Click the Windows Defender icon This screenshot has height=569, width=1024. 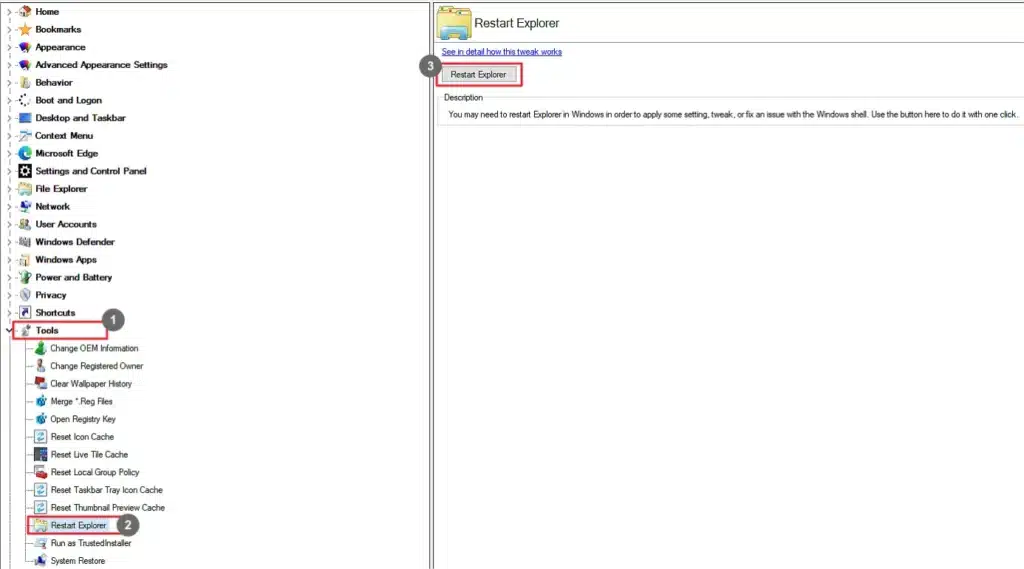click(25, 242)
